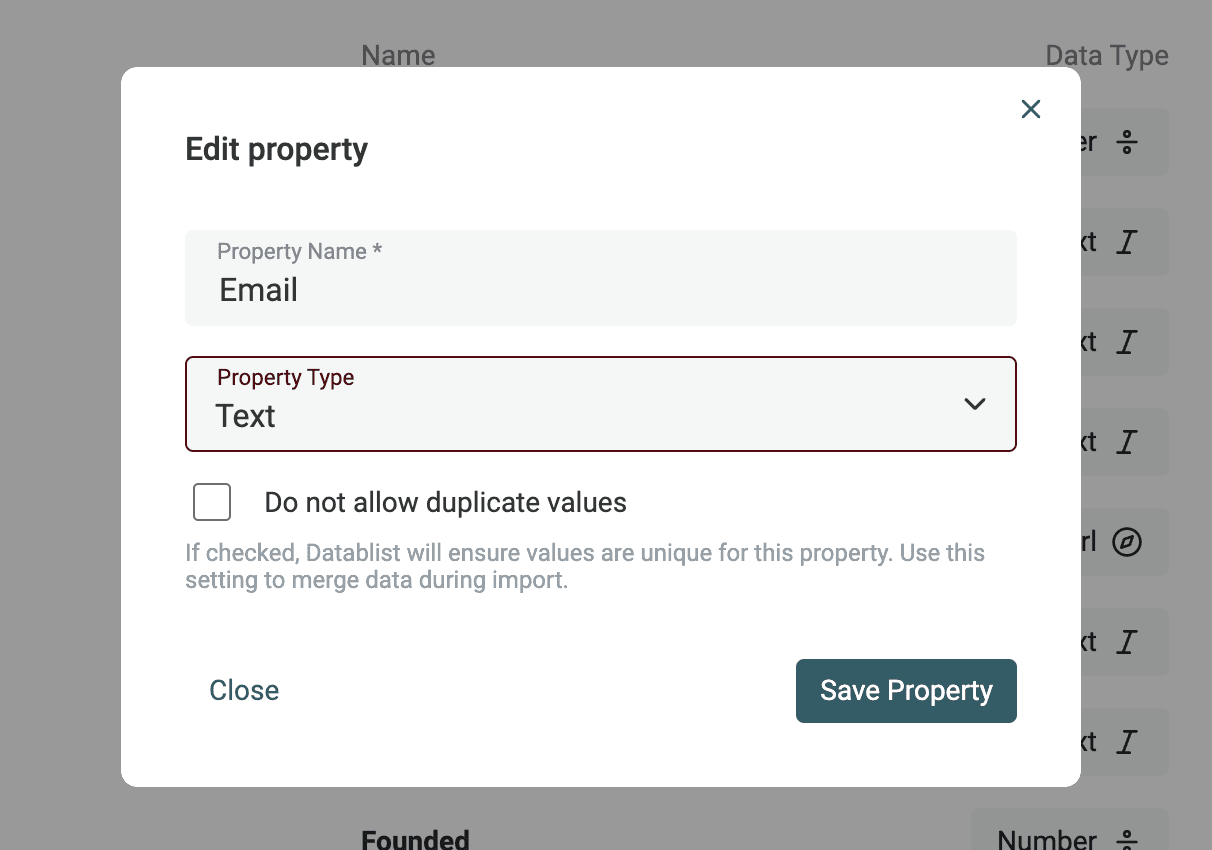Click the "Do not allow duplicate values" label
Image resolution: width=1212 pixels, height=850 pixels.
(445, 502)
